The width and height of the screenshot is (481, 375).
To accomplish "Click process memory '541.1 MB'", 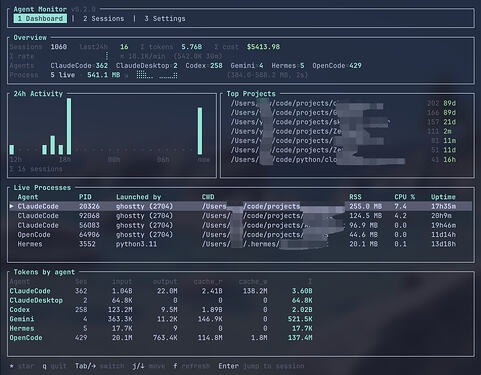I will point(104,75).
